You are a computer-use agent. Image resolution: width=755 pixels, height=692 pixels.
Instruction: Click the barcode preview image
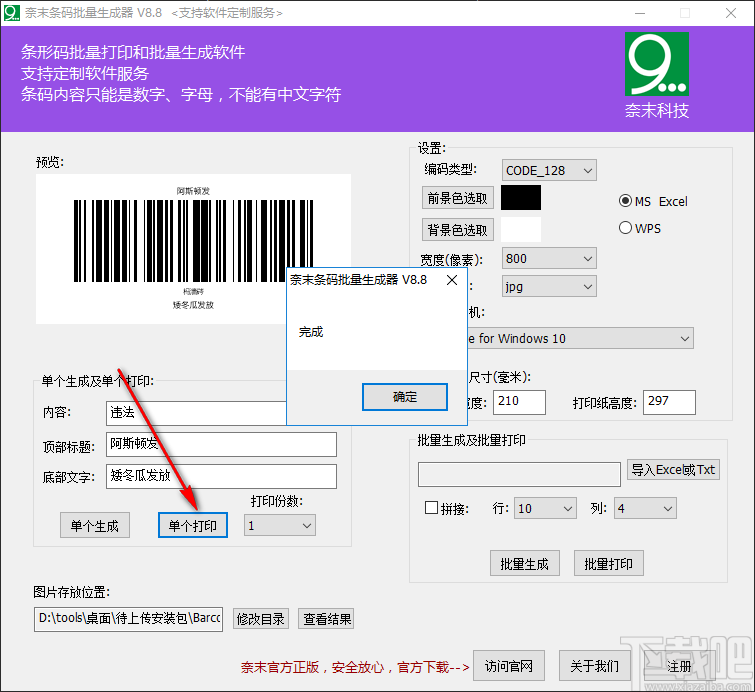pos(193,248)
